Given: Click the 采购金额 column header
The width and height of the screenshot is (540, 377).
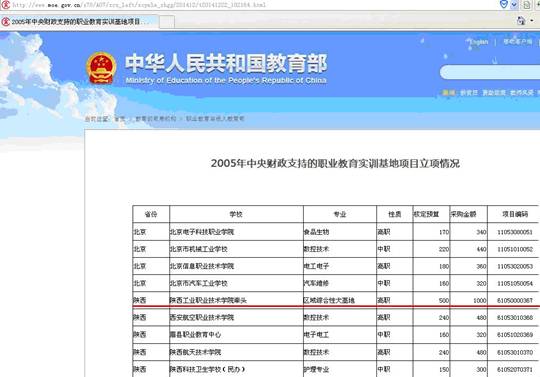Looking at the screenshot, I should pyautogui.click(x=464, y=214).
